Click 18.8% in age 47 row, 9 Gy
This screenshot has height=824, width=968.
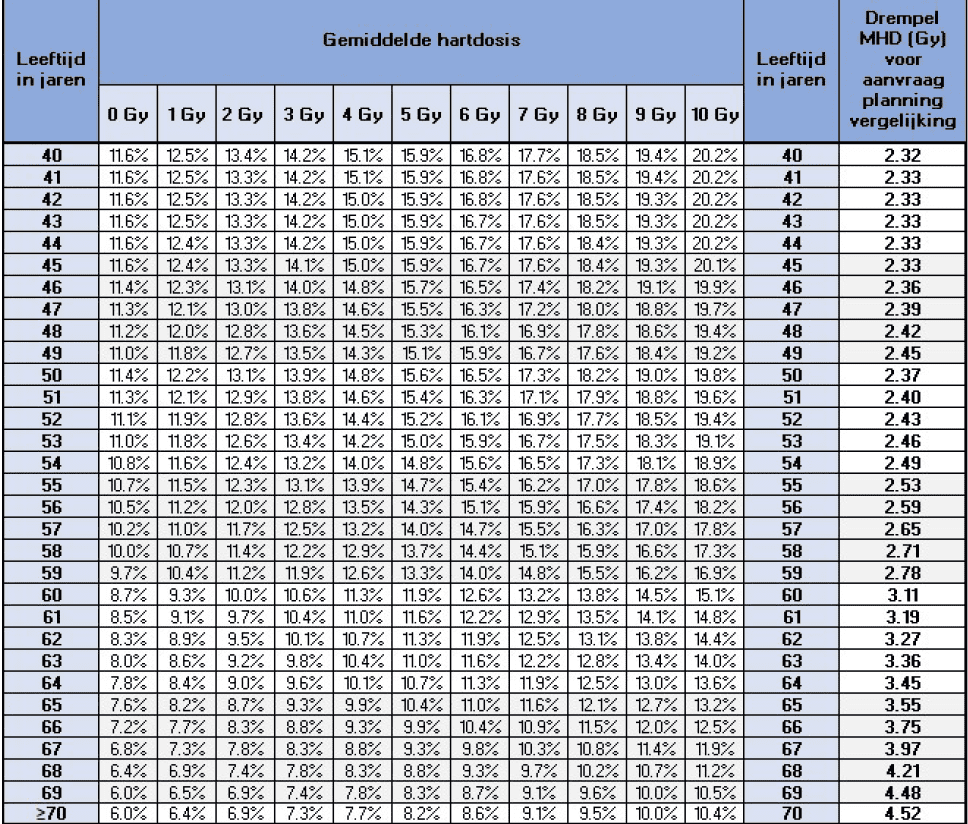point(656,310)
